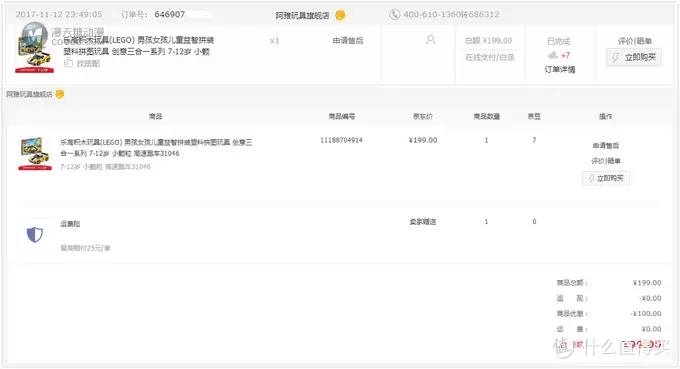Click the store badge icon in order header

click(340, 15)
